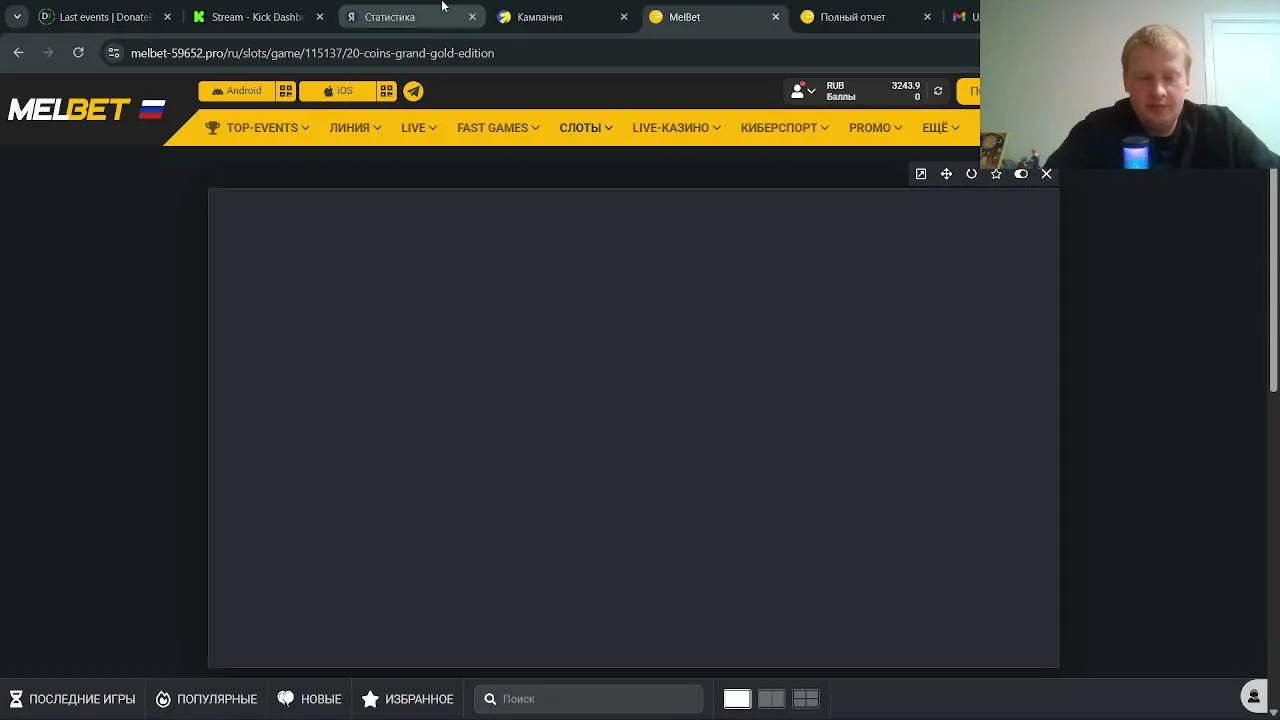Image resolution: width=1280 pixels, height=720 pixels.
Task: Select two-game split layout
Action: pyautogui.click(x=771, y=699)
